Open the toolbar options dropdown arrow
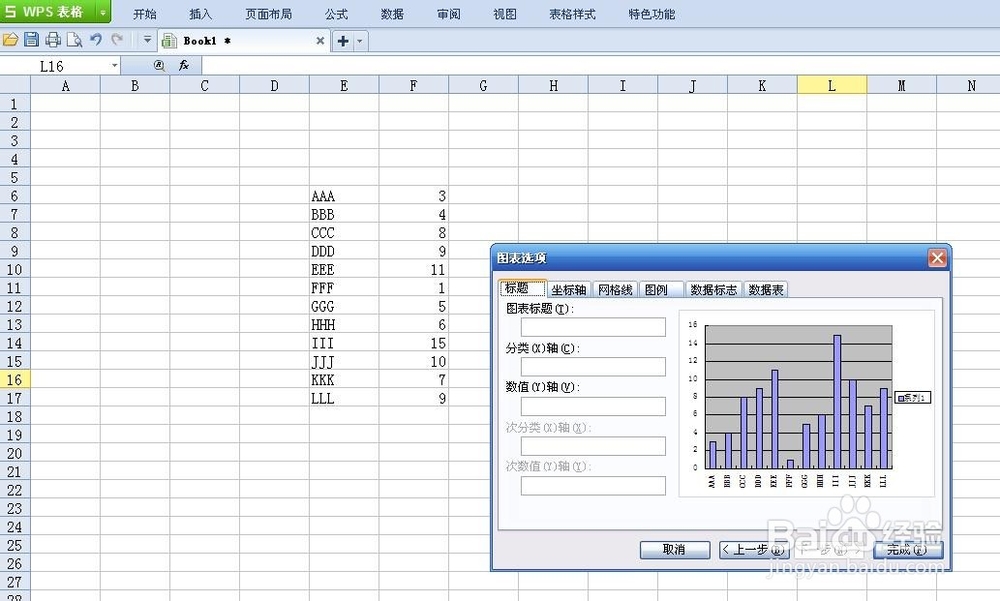Viewport: 1000px width, 601px height. pos(146,40)
